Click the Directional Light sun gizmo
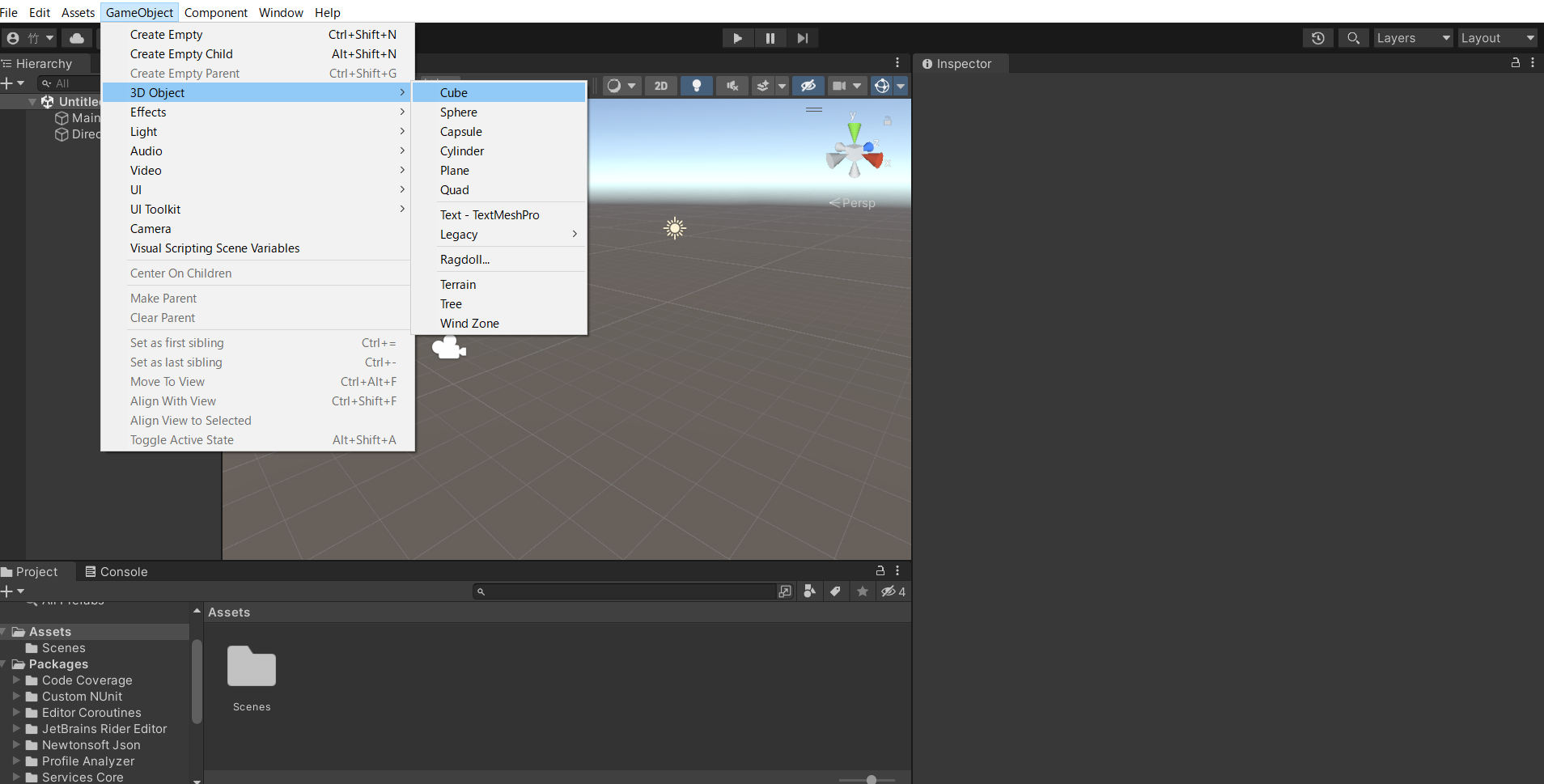 [x=675, y=228]
